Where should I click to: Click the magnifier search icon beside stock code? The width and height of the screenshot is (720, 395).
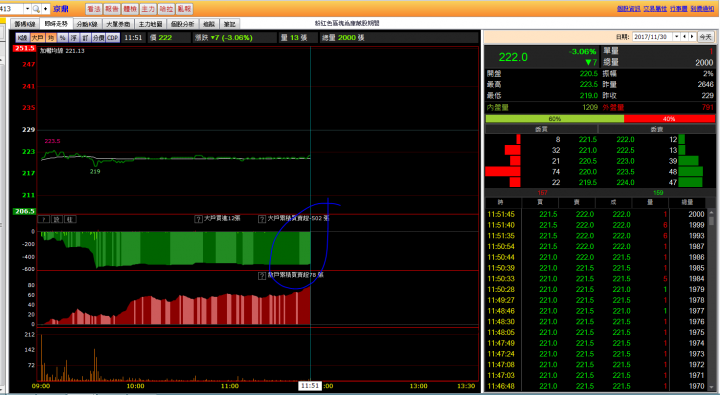tap(36, 9)
